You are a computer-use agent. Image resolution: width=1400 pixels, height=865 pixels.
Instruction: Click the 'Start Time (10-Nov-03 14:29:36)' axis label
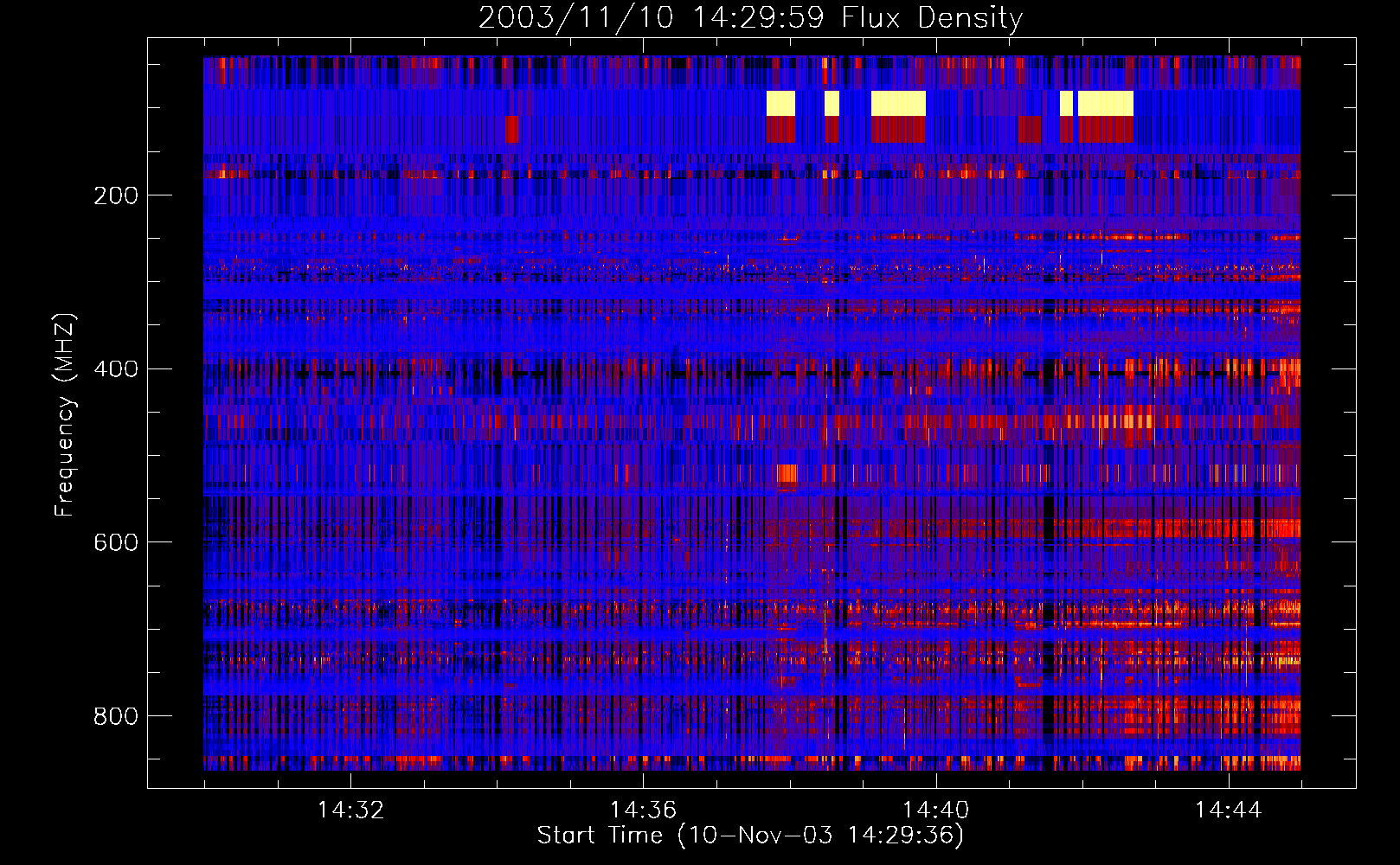[x=750, y=836]
